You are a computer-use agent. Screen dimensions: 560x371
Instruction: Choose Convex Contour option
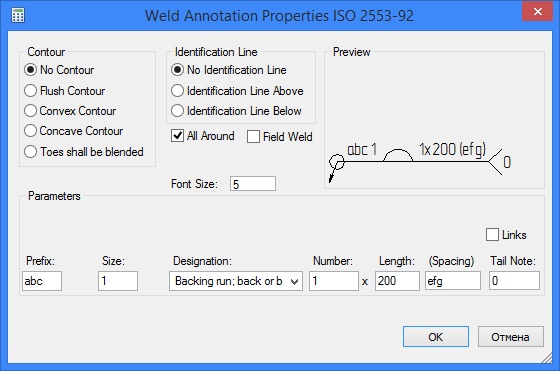tap(30, 111)
